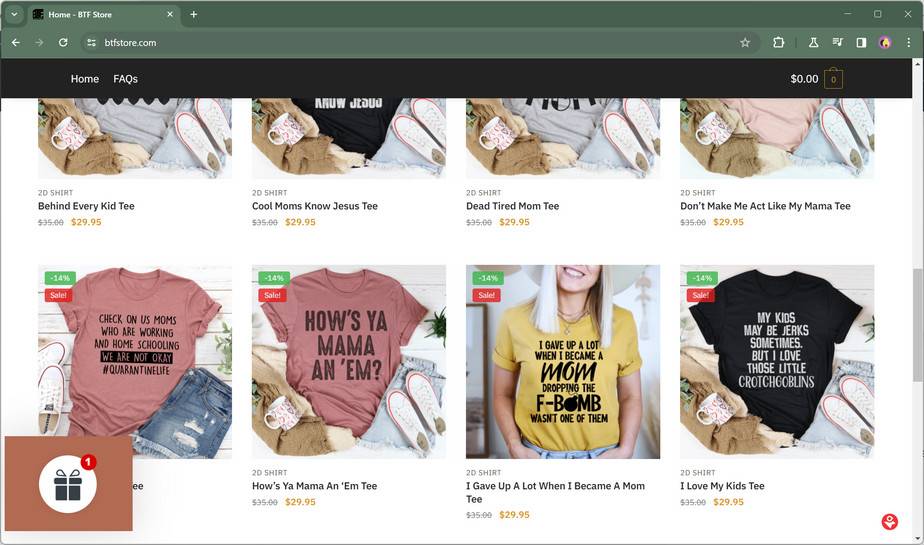View site information icon in address bar
The width and height of the screenshot is (924, 545).
pyautogui.click(x=91, y=42)
